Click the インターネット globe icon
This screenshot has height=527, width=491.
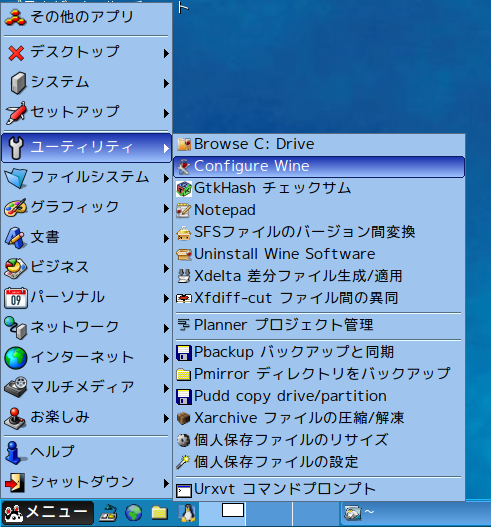pos(16,358)
